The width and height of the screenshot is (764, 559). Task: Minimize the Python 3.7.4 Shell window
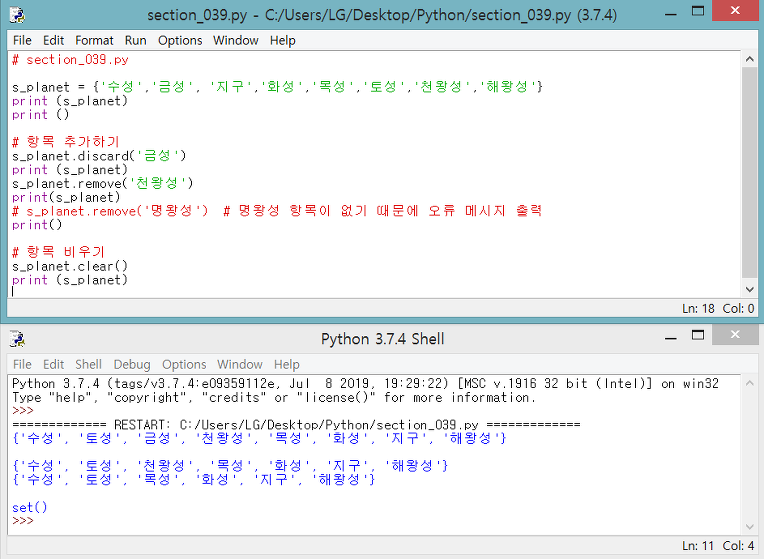tap(671, 338)
